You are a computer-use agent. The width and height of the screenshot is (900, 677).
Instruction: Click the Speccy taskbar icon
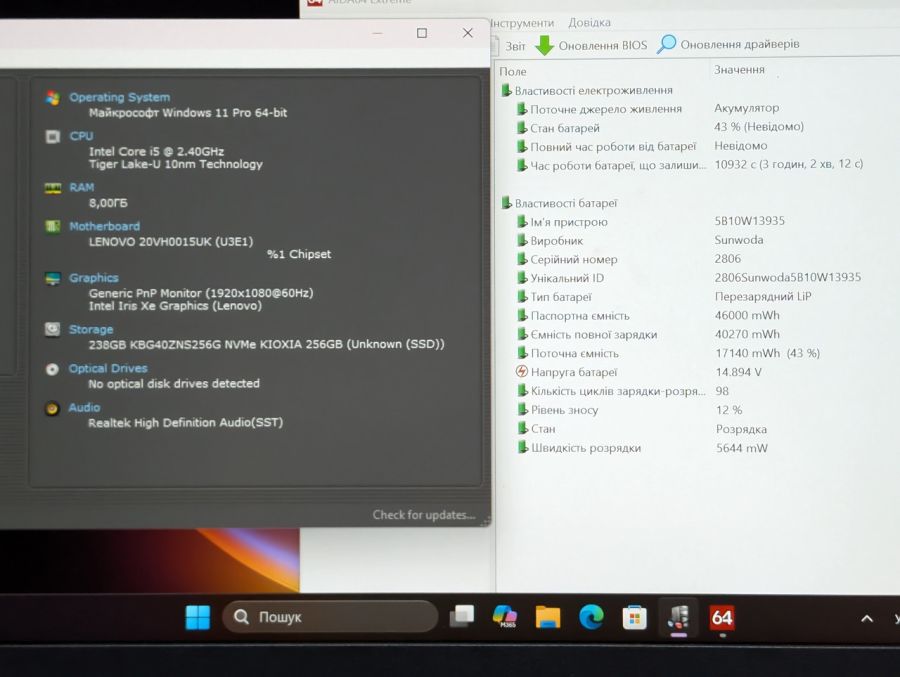click(678, 618)
